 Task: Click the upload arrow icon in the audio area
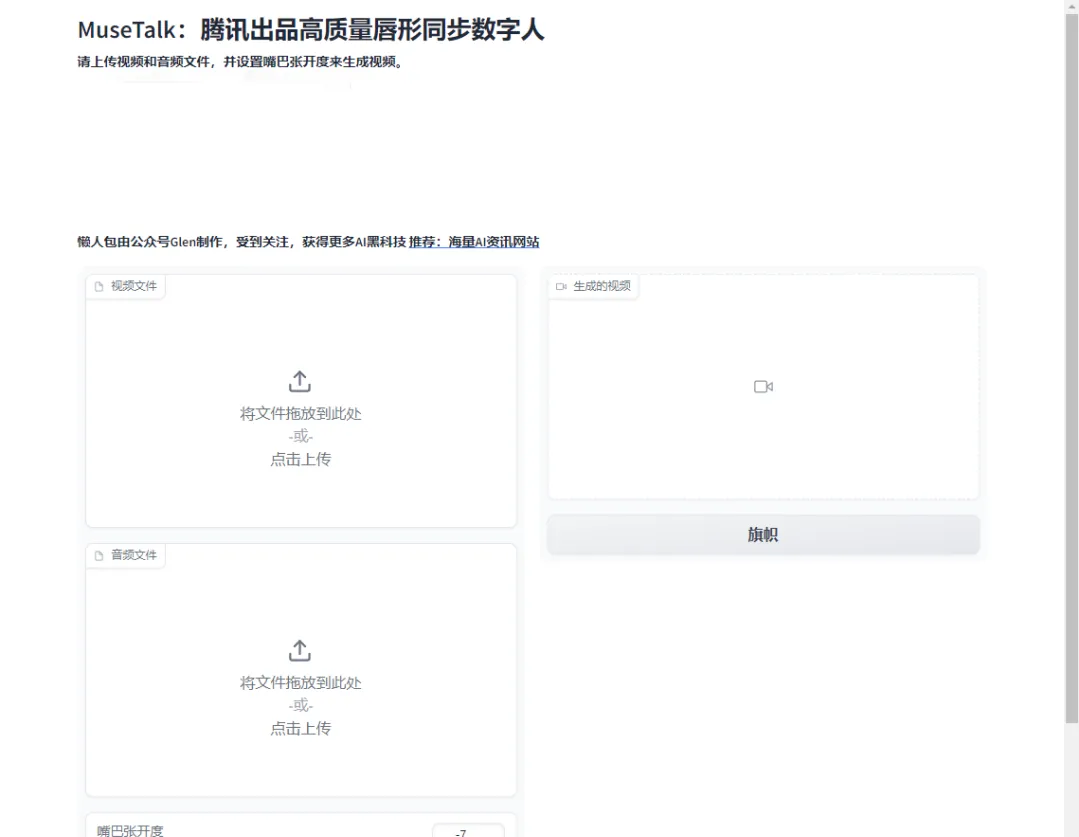(299, 650)
